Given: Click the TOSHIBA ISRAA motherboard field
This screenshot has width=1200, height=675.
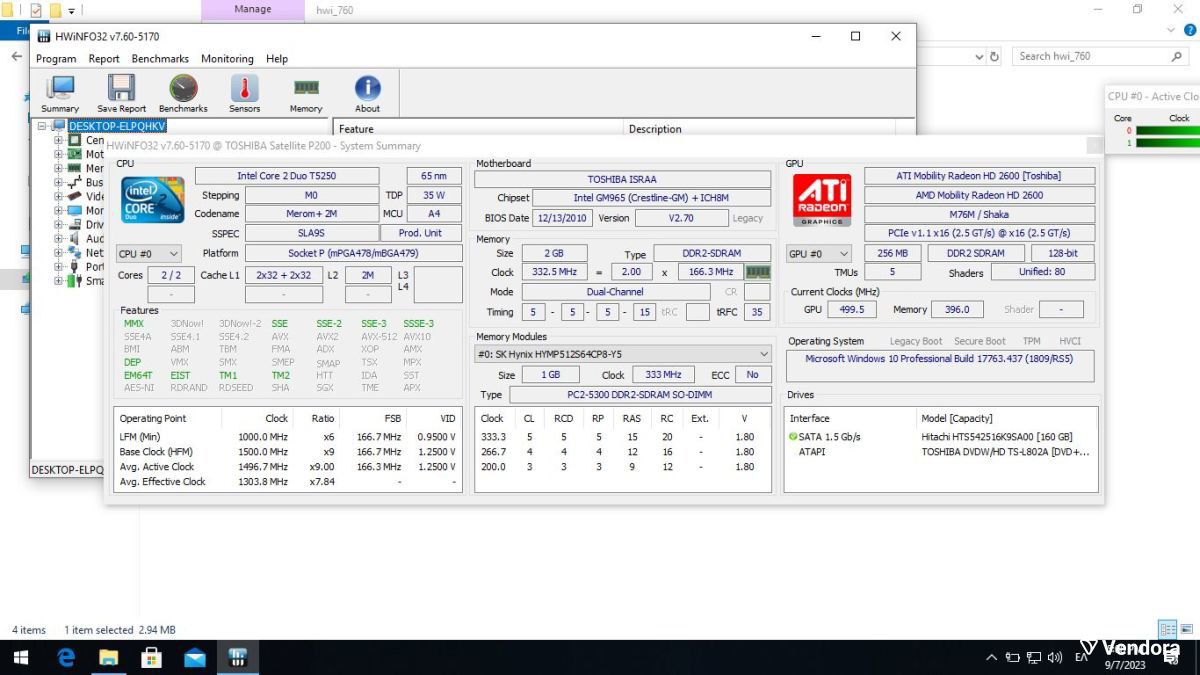Looking at the screenshot, I should tap(622, 180).
